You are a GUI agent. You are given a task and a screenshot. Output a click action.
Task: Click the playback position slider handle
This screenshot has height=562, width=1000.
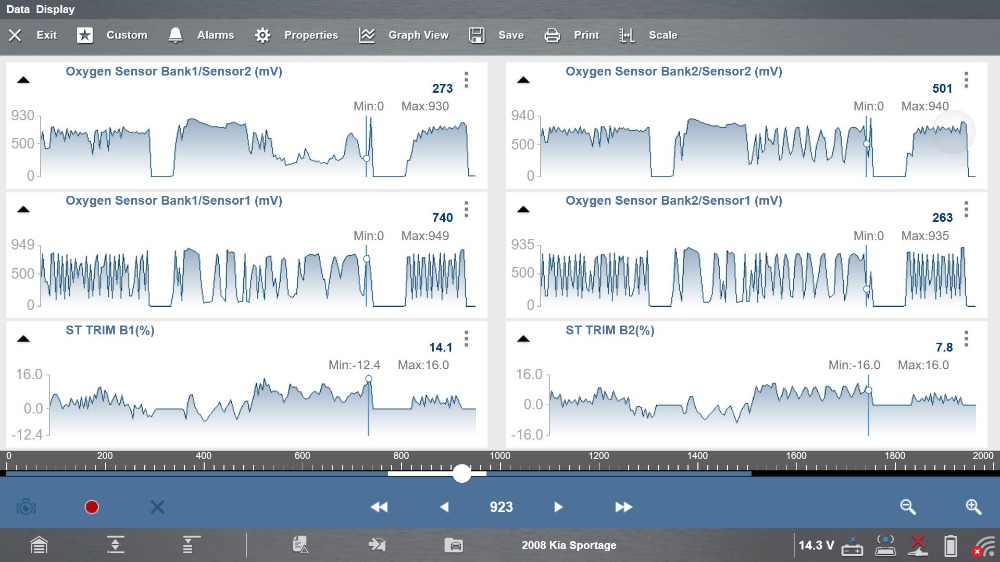click(462, 473)
